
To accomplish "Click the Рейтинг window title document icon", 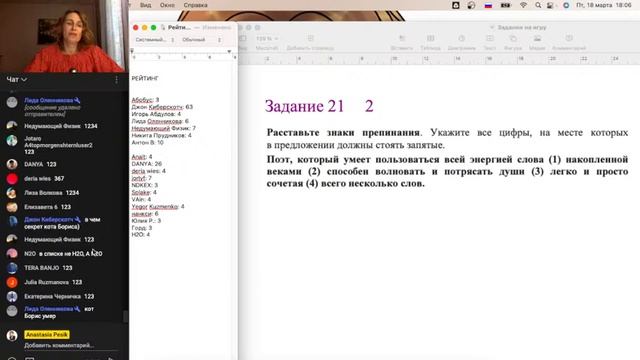I will pyautogui.click(x=163, y=27).
